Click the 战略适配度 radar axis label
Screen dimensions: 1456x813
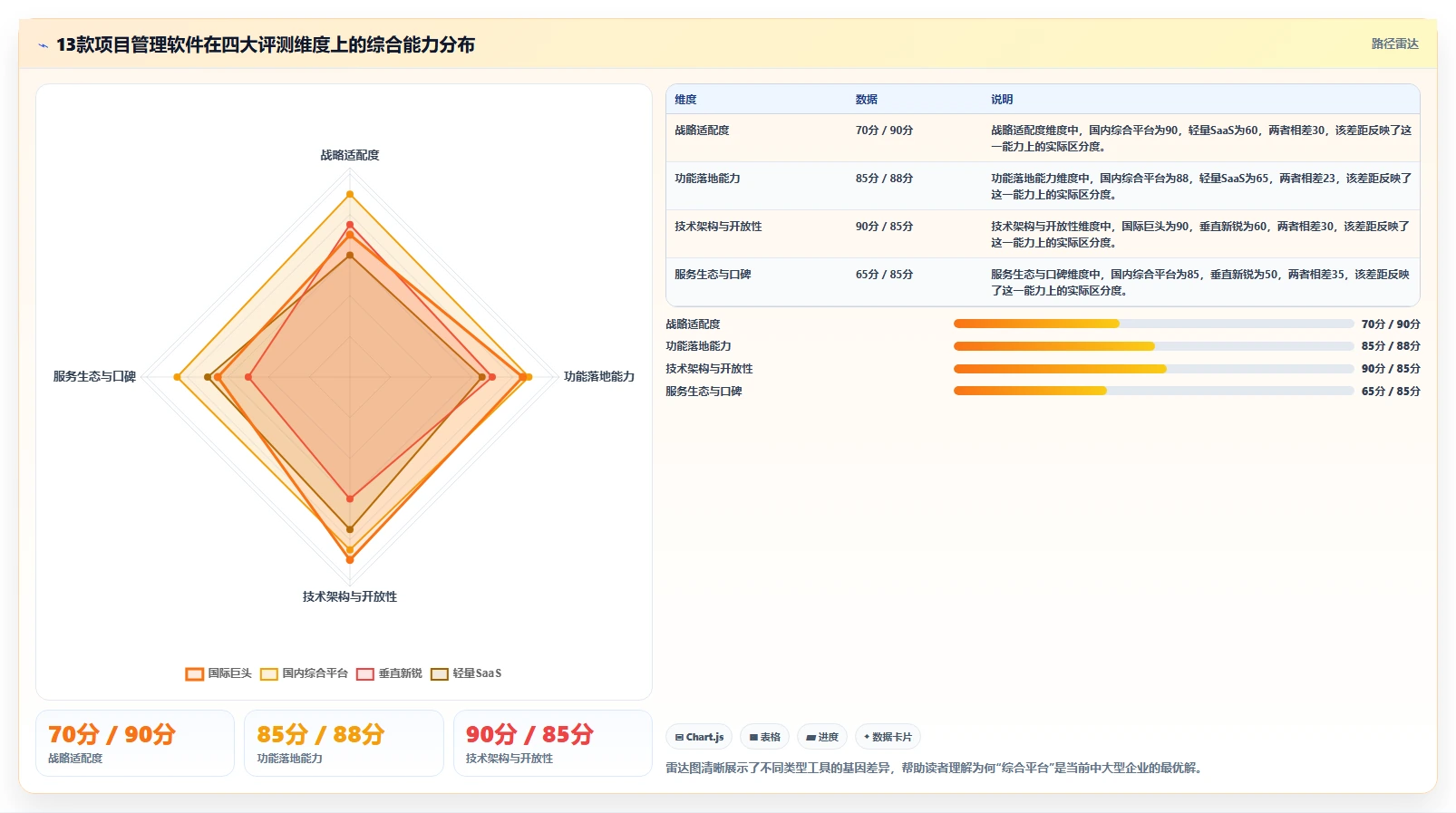(x=350, y=155)
